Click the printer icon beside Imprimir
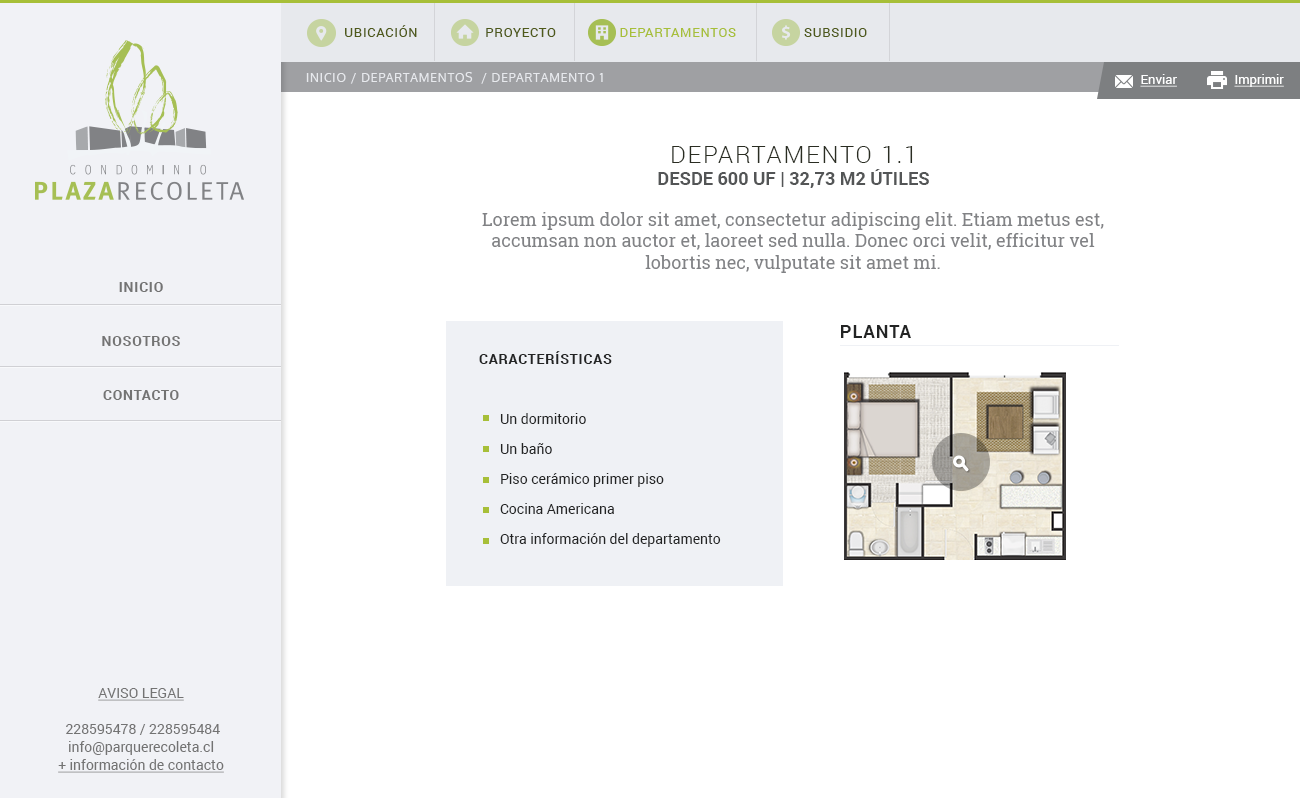The image size is (1300, 798). coord(1217,80)
